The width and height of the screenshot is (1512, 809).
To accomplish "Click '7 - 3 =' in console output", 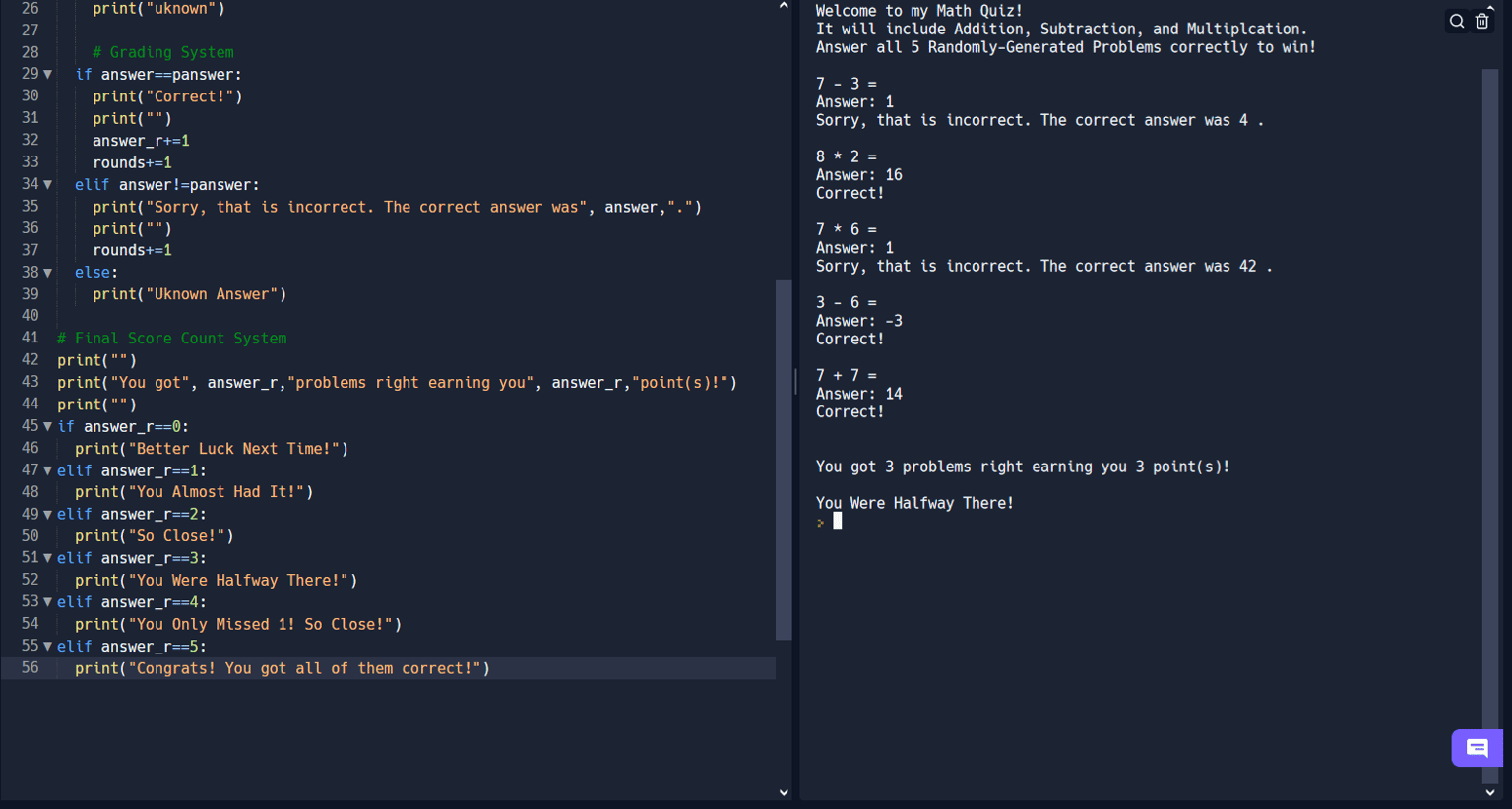I will click(847, 84).
